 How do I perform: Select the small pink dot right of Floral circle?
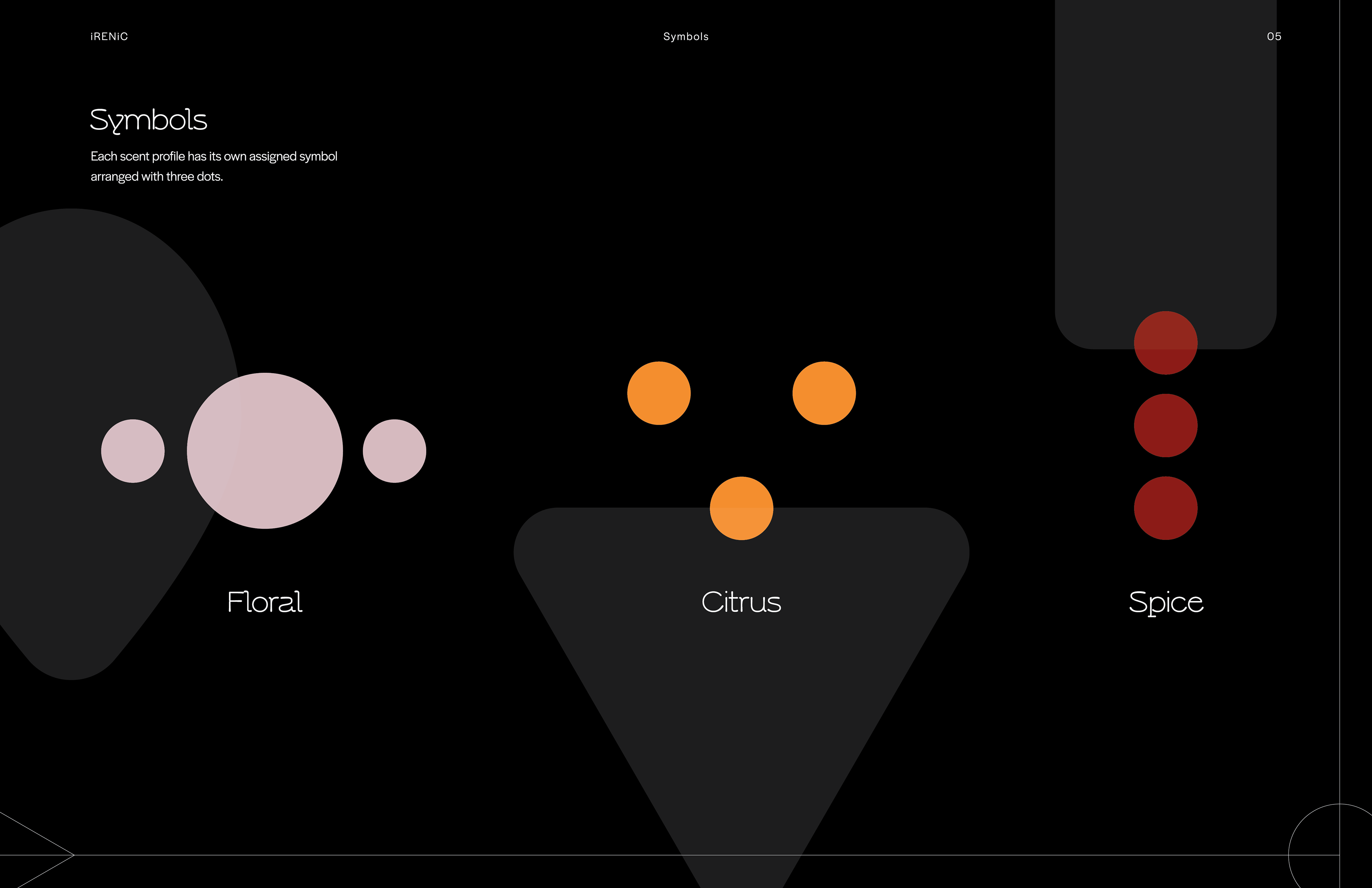click(x=394, y=451)
